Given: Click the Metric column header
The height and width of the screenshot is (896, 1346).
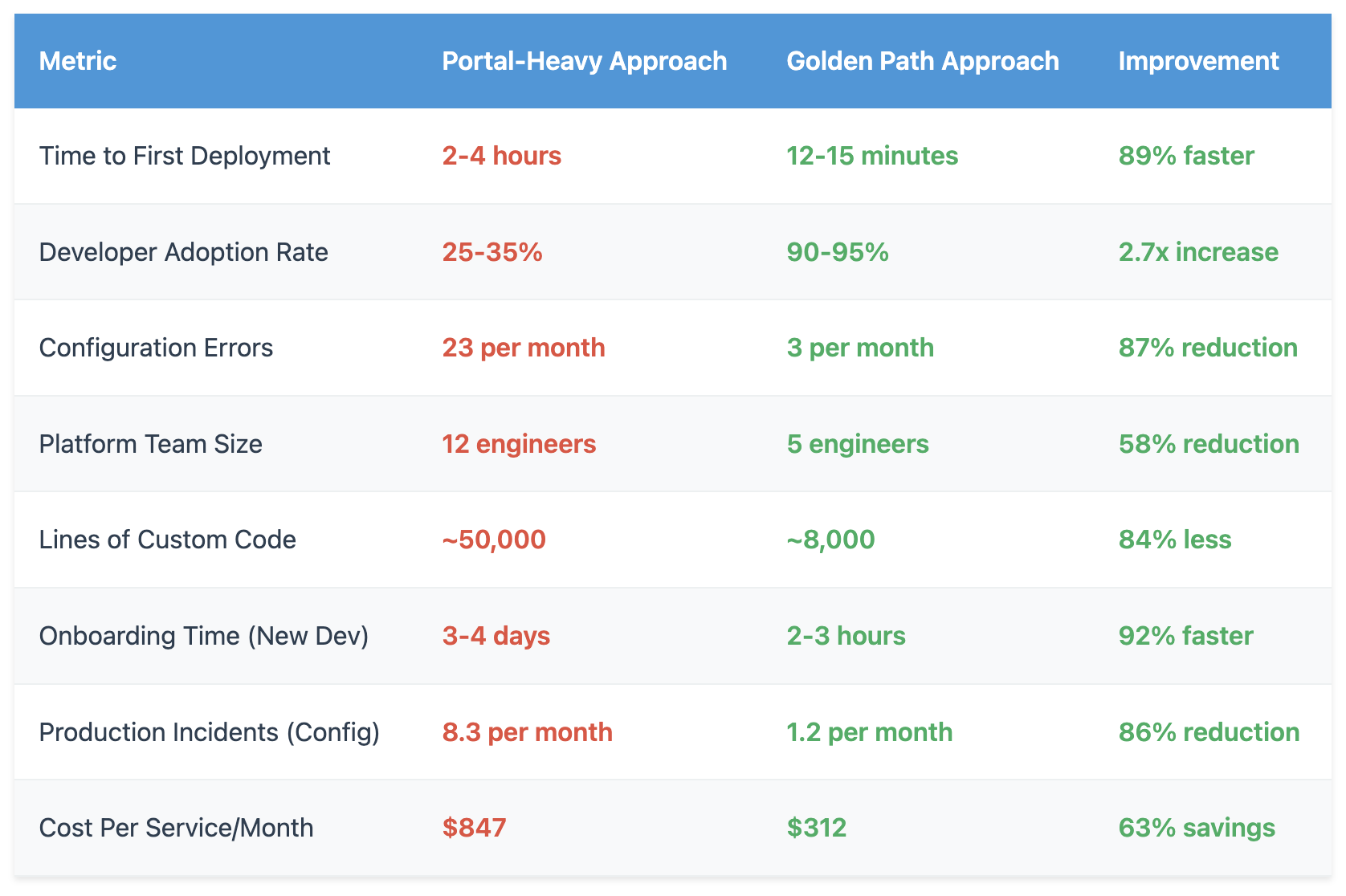Looking at the screenshot, I should (x=78, y=61).
